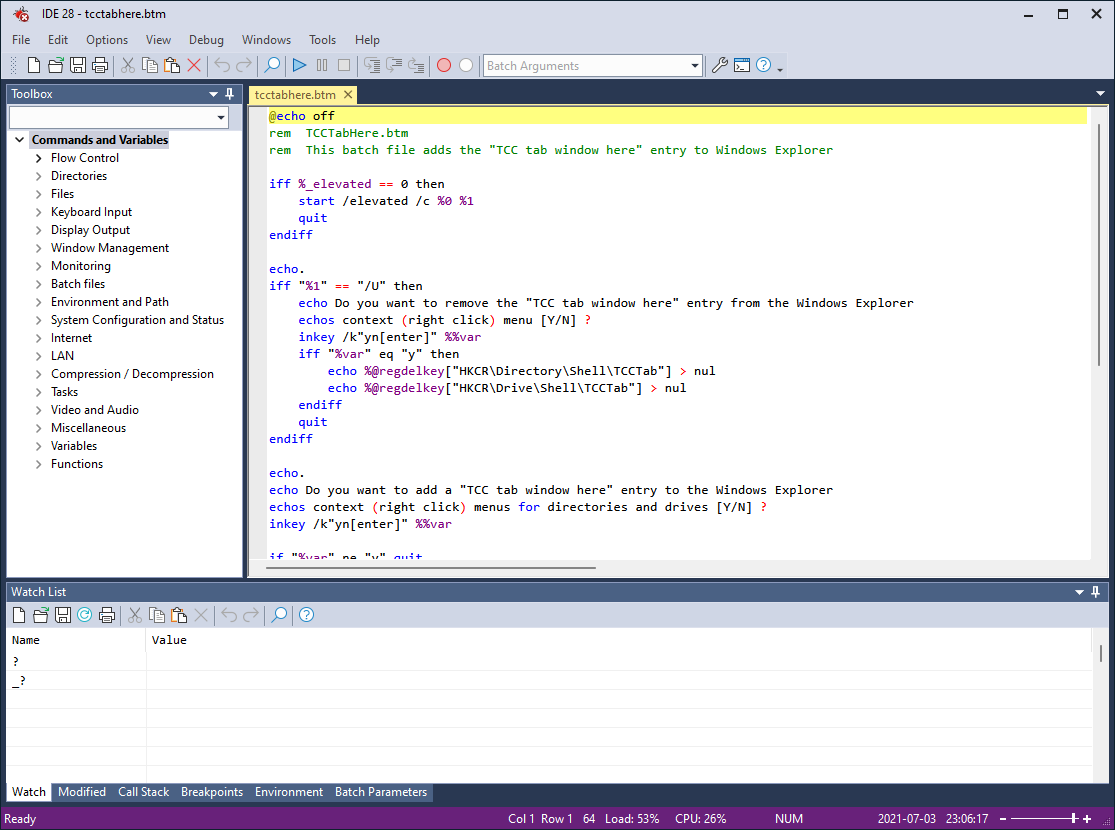
Task: Open the Batch Arguments dropdown
Action: 695,65
